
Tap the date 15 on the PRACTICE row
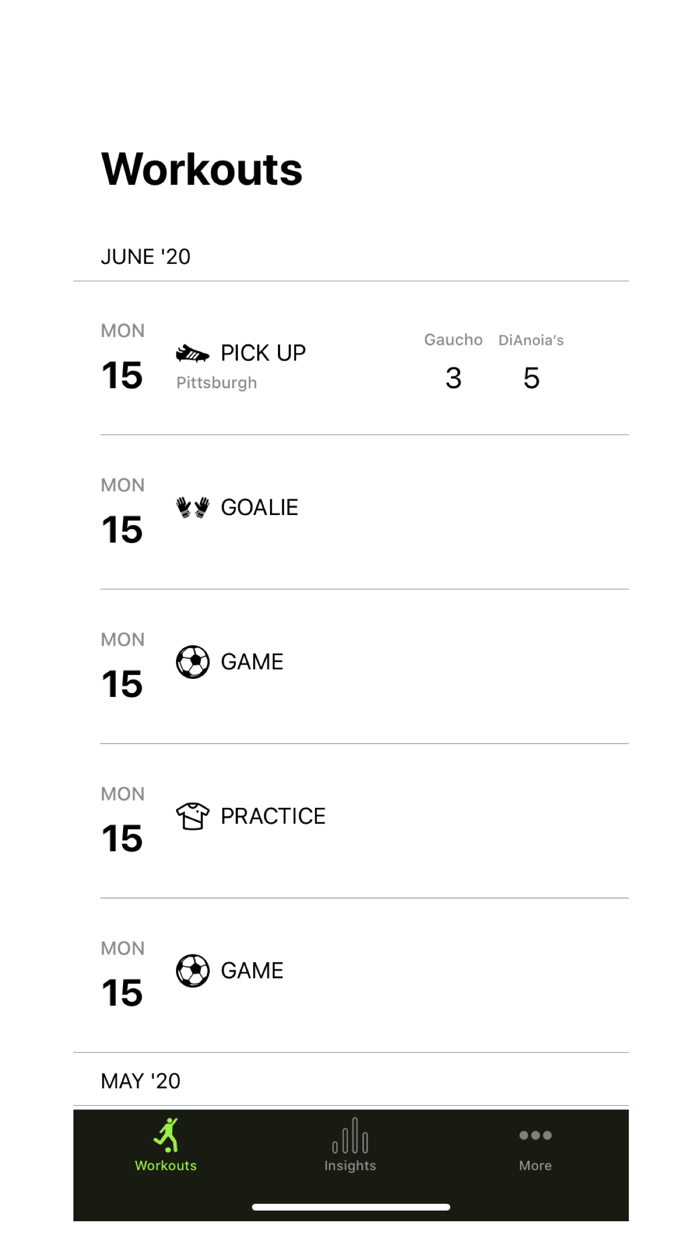tap(122, 839)
